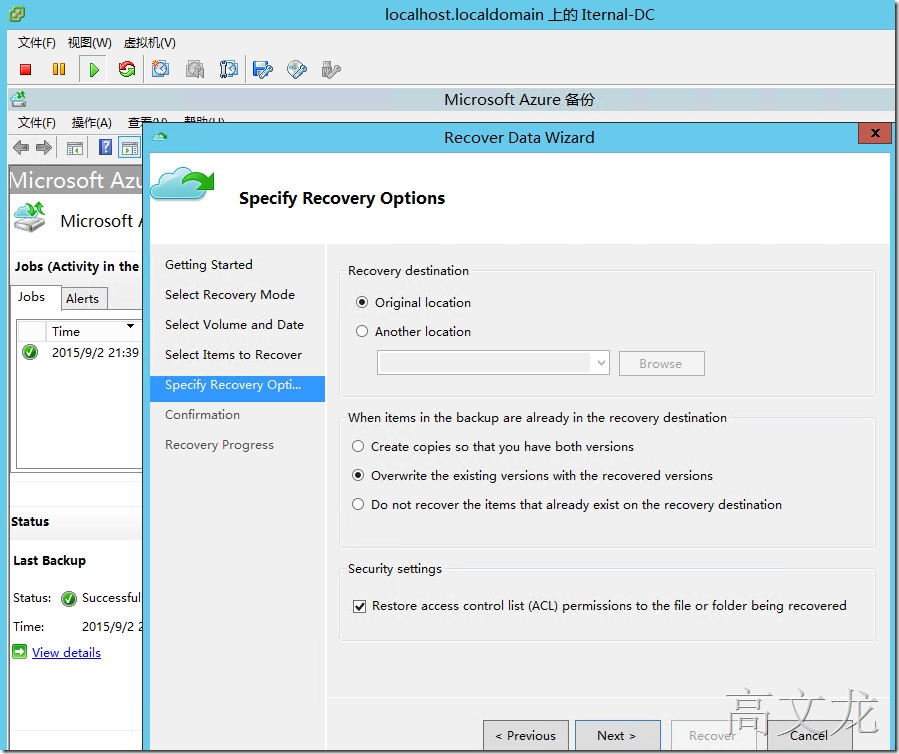The image size is (899, 754).
Task: Click the Select Items to Recover step
Action: tap(233, 354)
